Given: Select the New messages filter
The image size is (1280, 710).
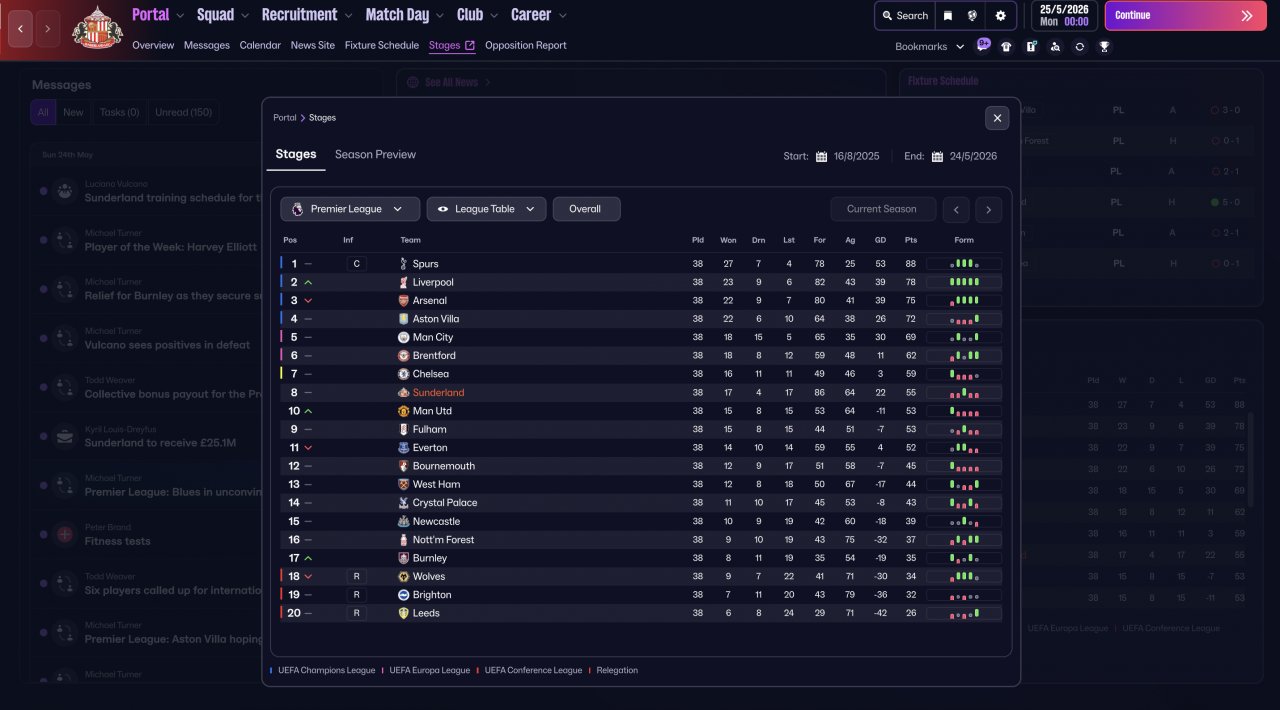Looking at the screenshot, I should [x=74, y=112].
